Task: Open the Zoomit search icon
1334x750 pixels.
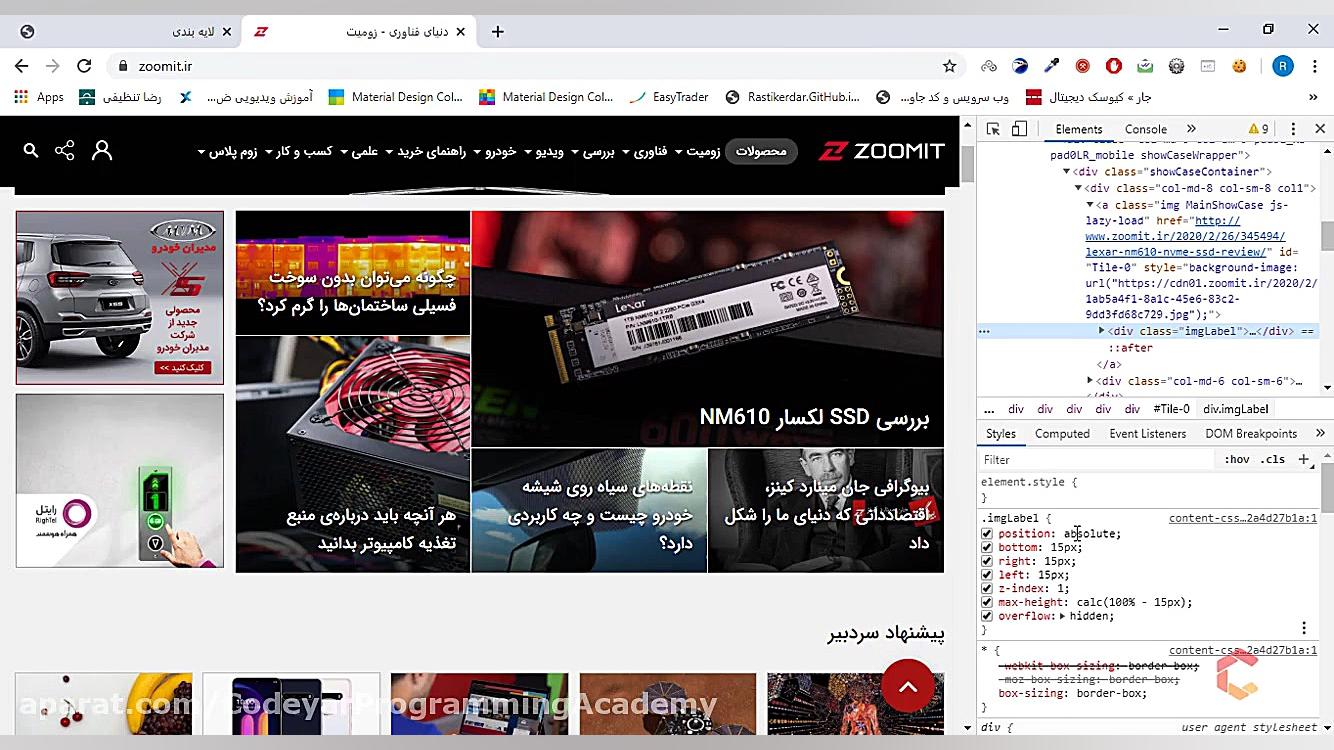Action: pos(30,150)
